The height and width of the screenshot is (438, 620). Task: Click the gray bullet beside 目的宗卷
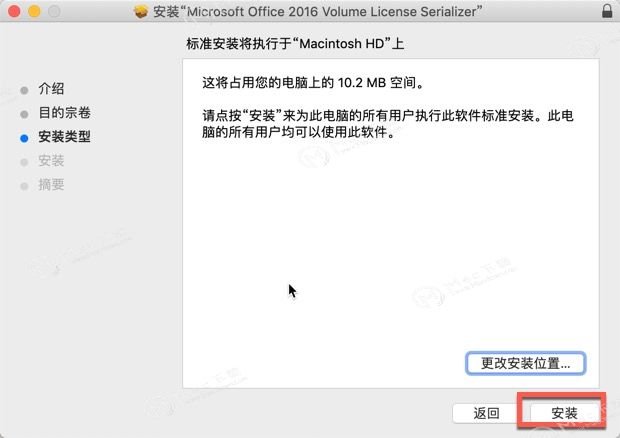24,114
